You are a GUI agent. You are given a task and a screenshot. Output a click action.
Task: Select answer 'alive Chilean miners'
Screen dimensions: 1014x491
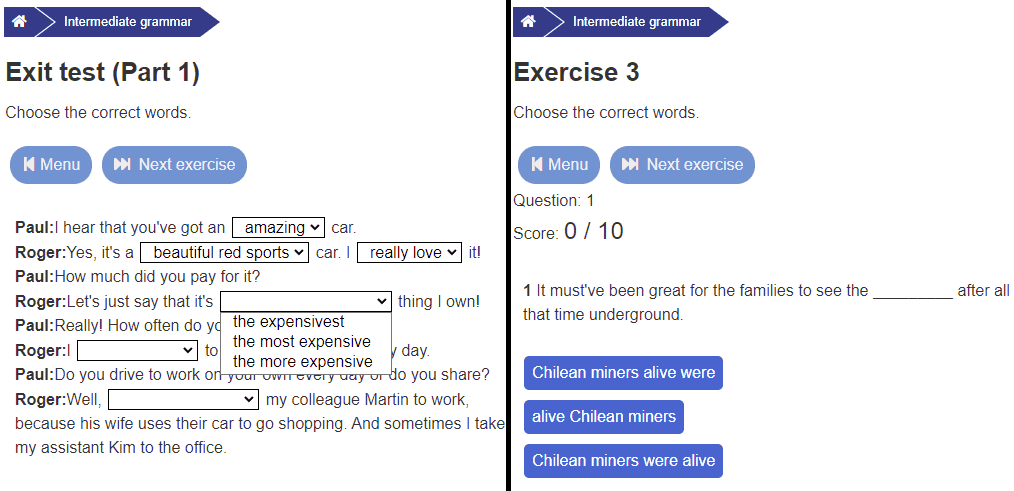603,417
